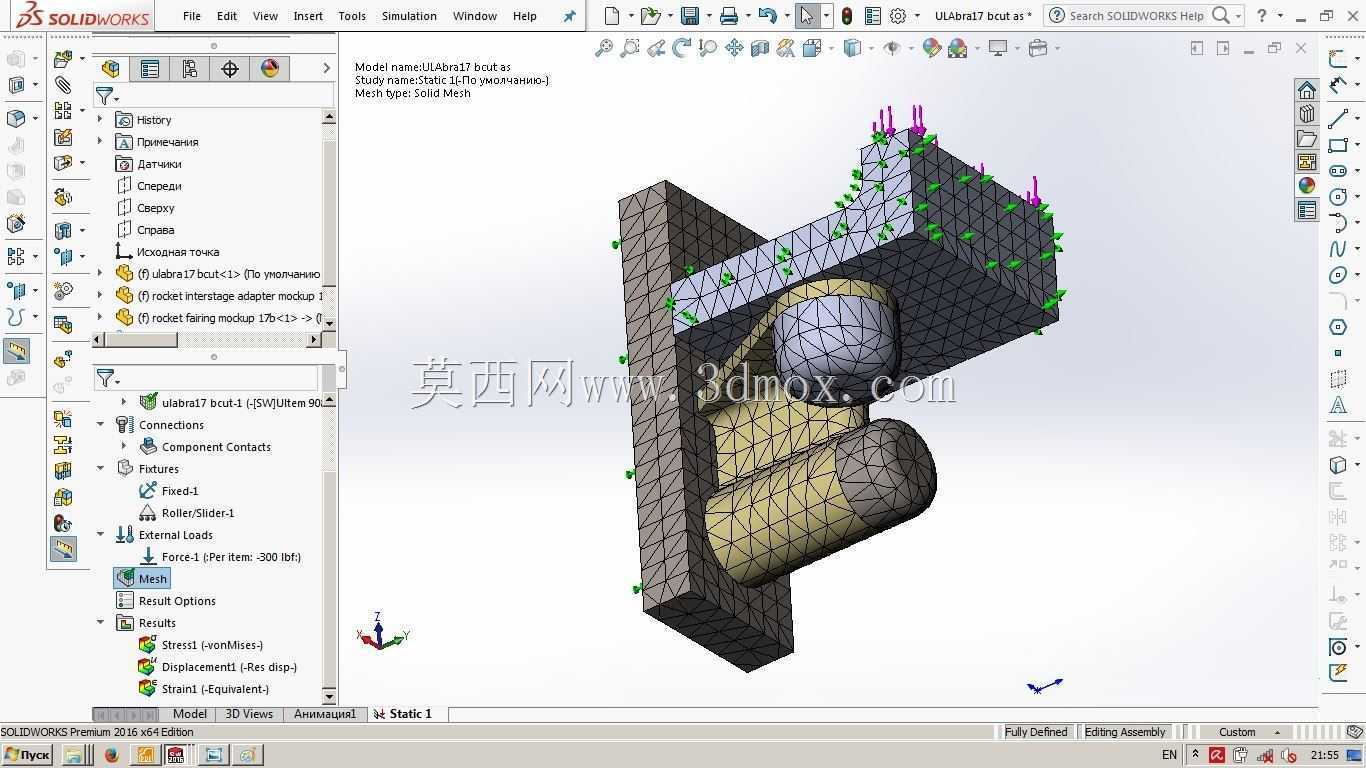This screenshot has width=1366, height=768.
Task: Switch to the Анимация1 tab
Action: point(324,714)
